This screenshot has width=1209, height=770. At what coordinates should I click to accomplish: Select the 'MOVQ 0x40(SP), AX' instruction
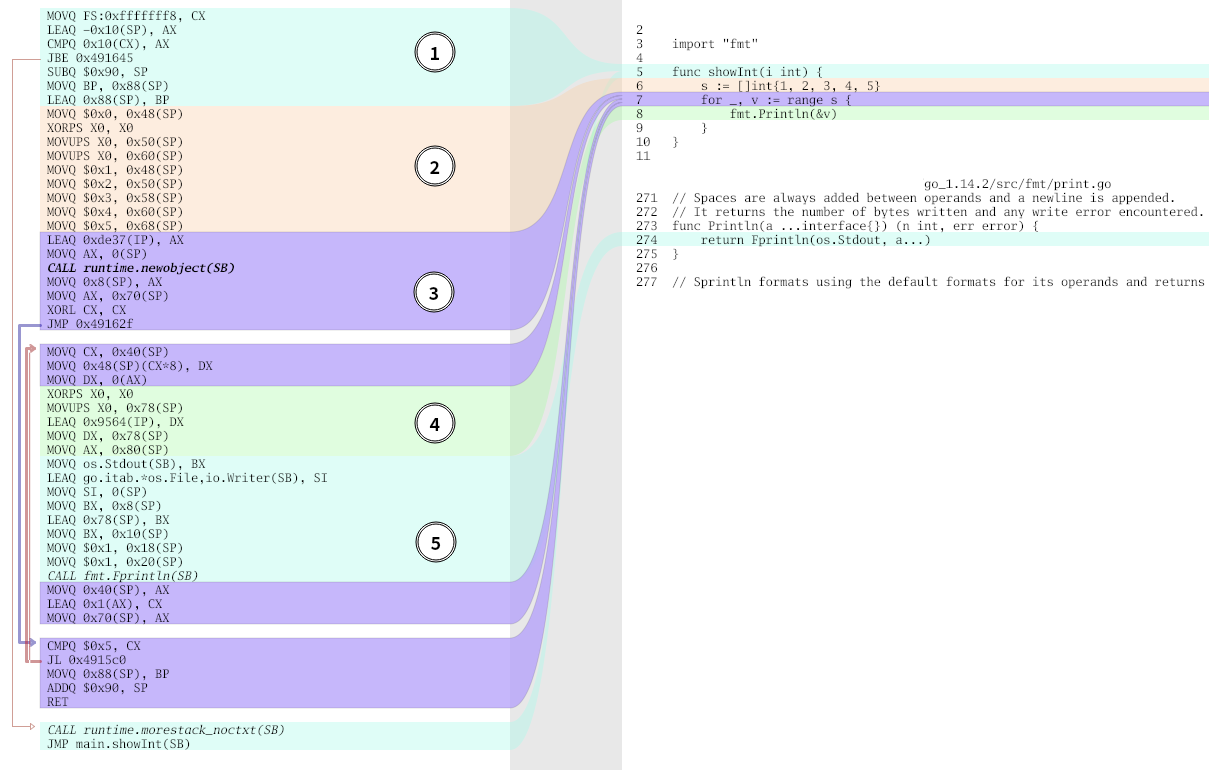[x=109, y=590]
